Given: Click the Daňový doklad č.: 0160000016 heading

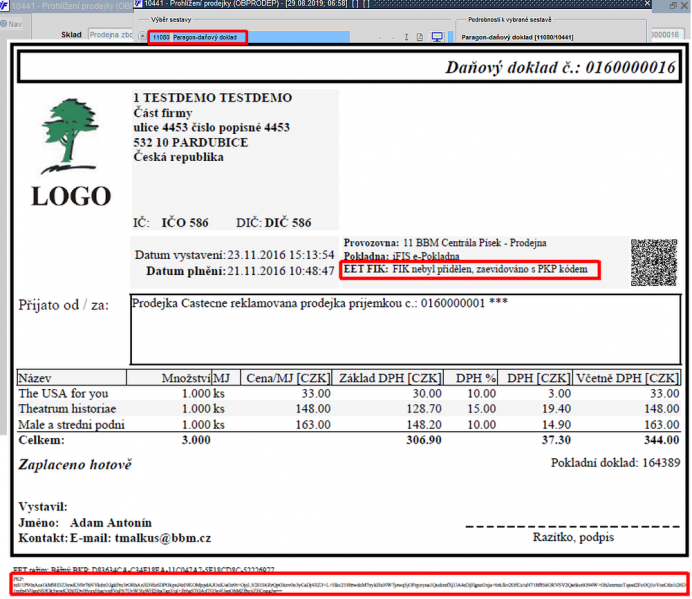Looking at the screenshot, I should [560, 68].
